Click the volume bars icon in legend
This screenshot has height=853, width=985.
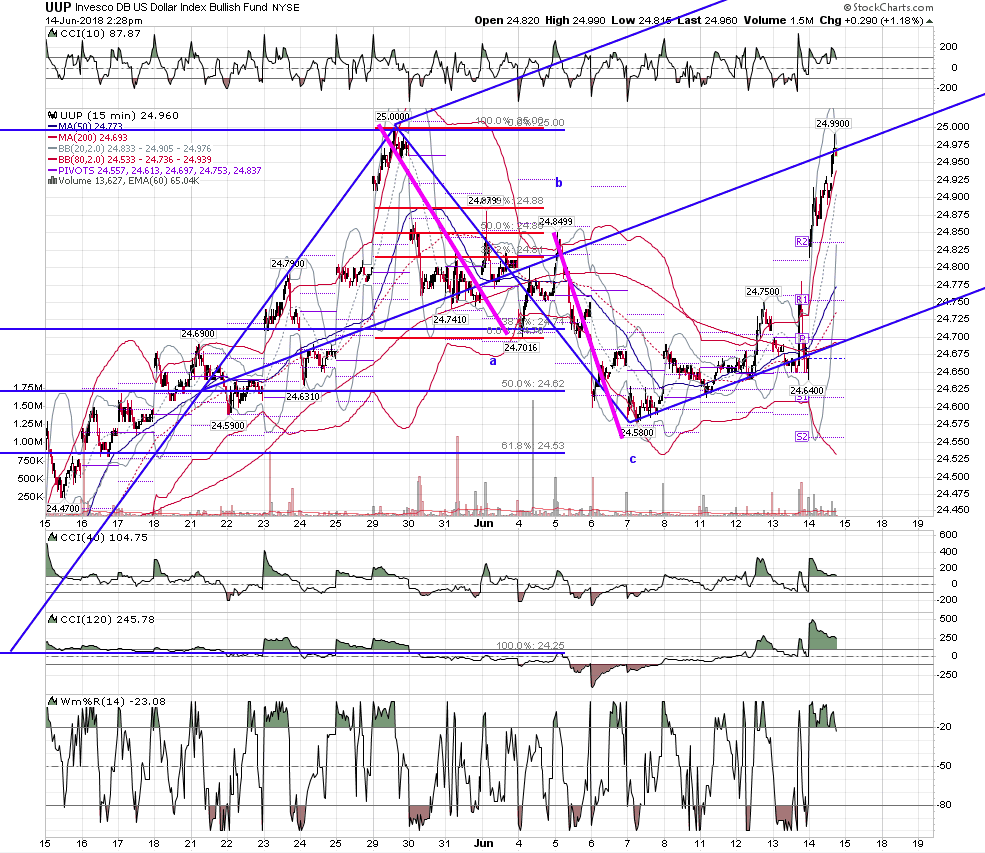click(x=53, y=181)
